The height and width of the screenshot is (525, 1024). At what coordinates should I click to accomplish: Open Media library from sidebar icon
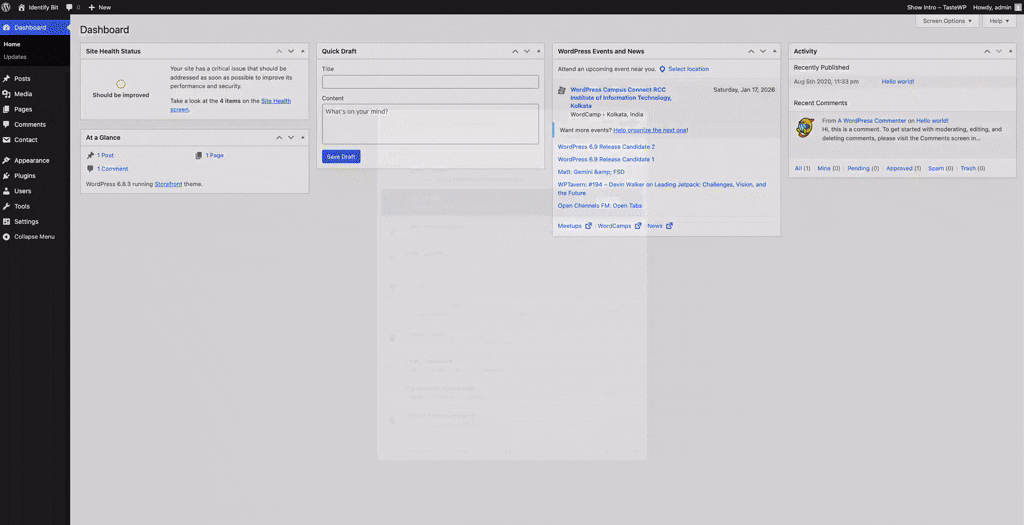click(x=7, y=93)
